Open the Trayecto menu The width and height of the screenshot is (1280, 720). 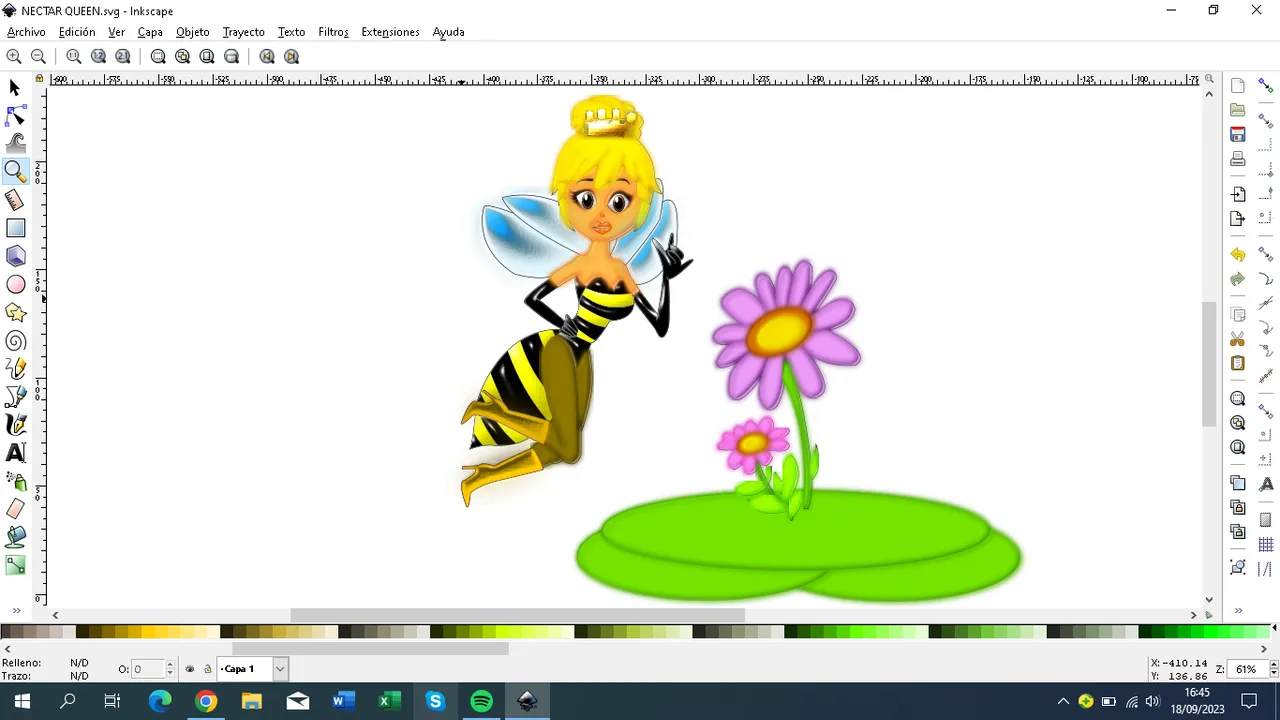(243, 32)
